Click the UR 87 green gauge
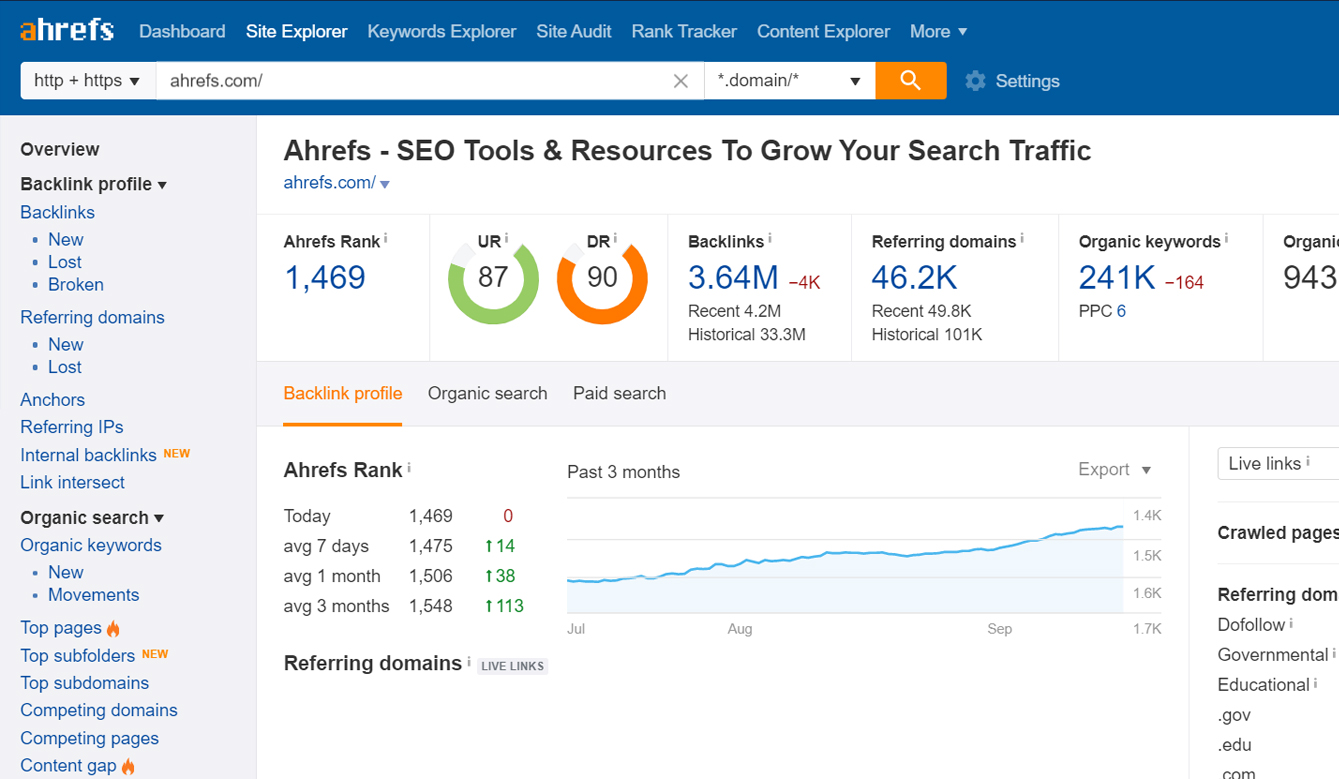The width and height of the screenshot is (1339, 779). pos(493,279)
